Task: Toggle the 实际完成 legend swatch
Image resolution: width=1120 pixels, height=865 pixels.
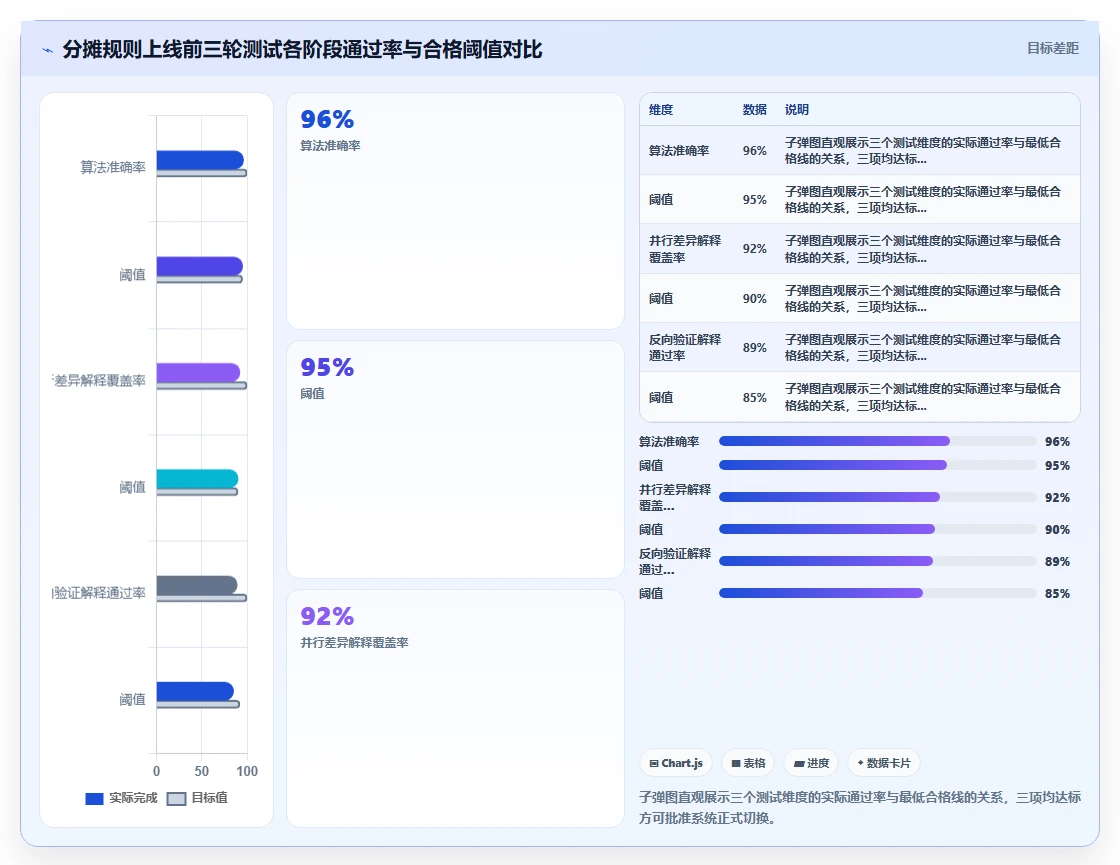Action: pyautogui.click(x=94, y=799)
